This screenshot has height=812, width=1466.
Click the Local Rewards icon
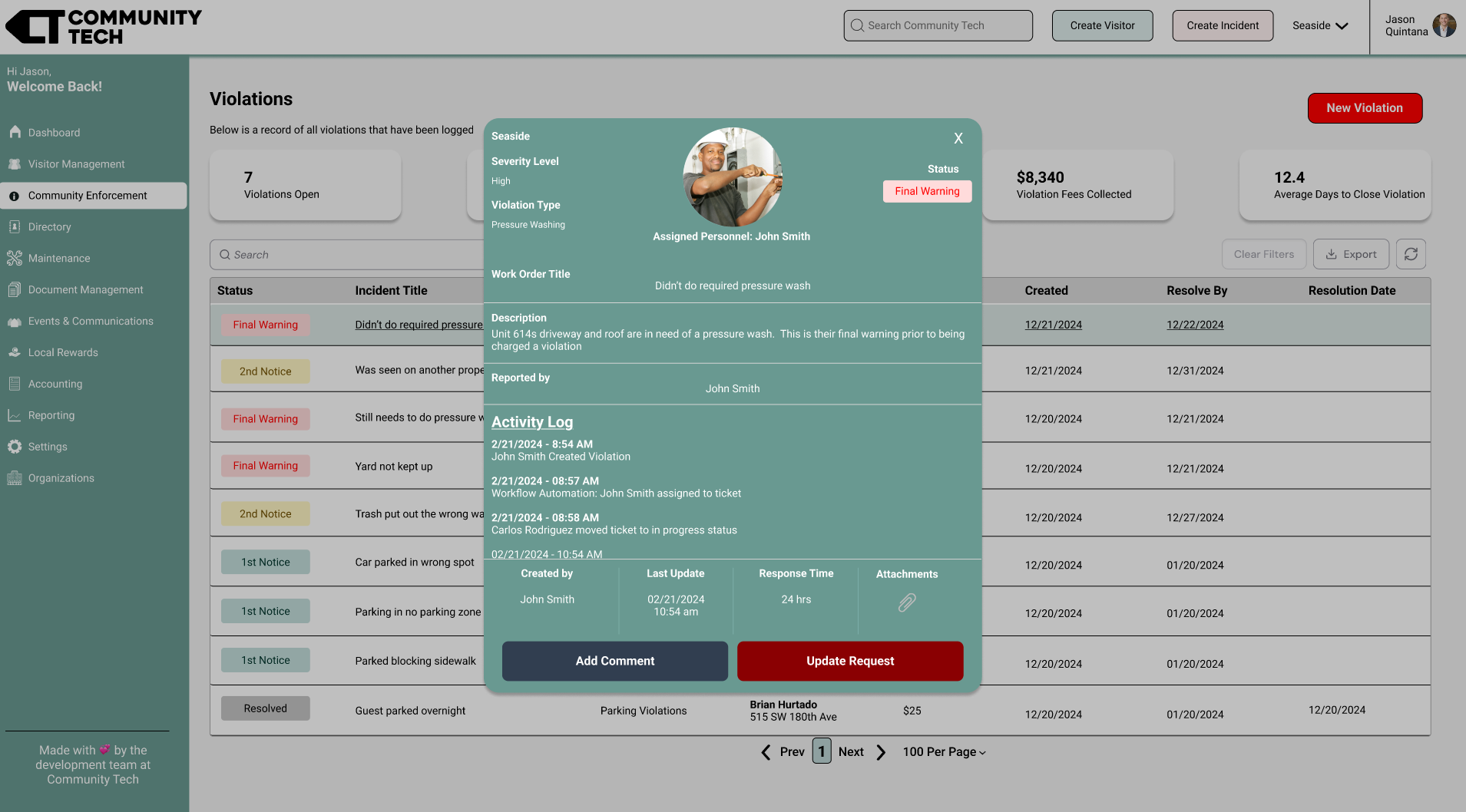pyautogui.click(x=15, y=352)
